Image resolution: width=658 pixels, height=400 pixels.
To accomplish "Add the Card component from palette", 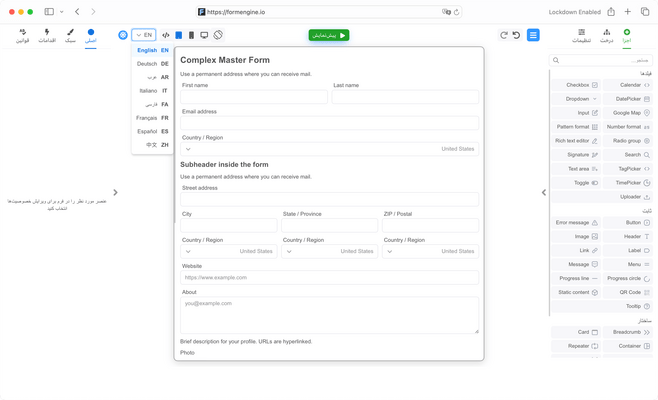I will [x=576, y=332].
